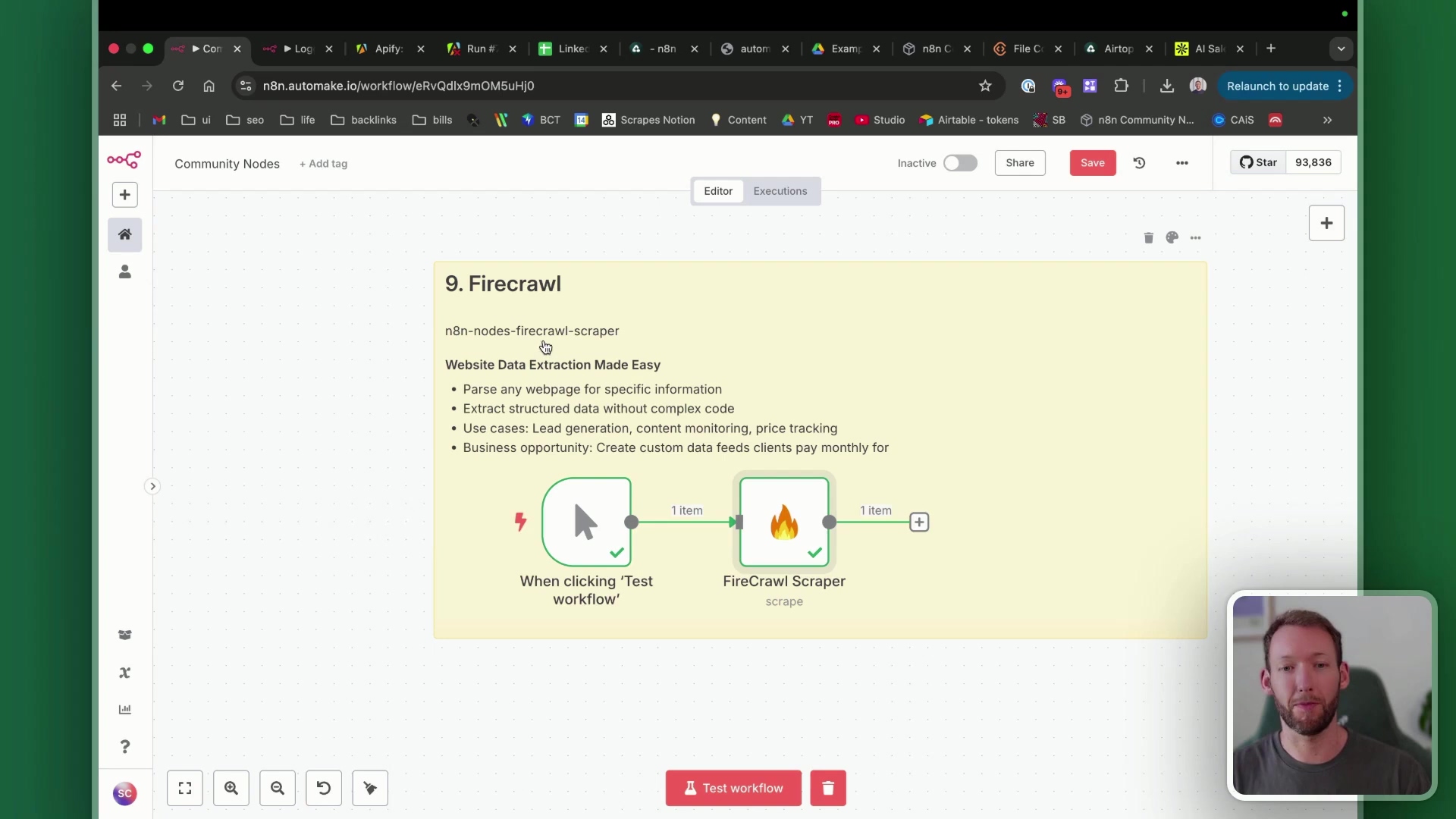Run the Test workflow button

(x=733, y=788)
